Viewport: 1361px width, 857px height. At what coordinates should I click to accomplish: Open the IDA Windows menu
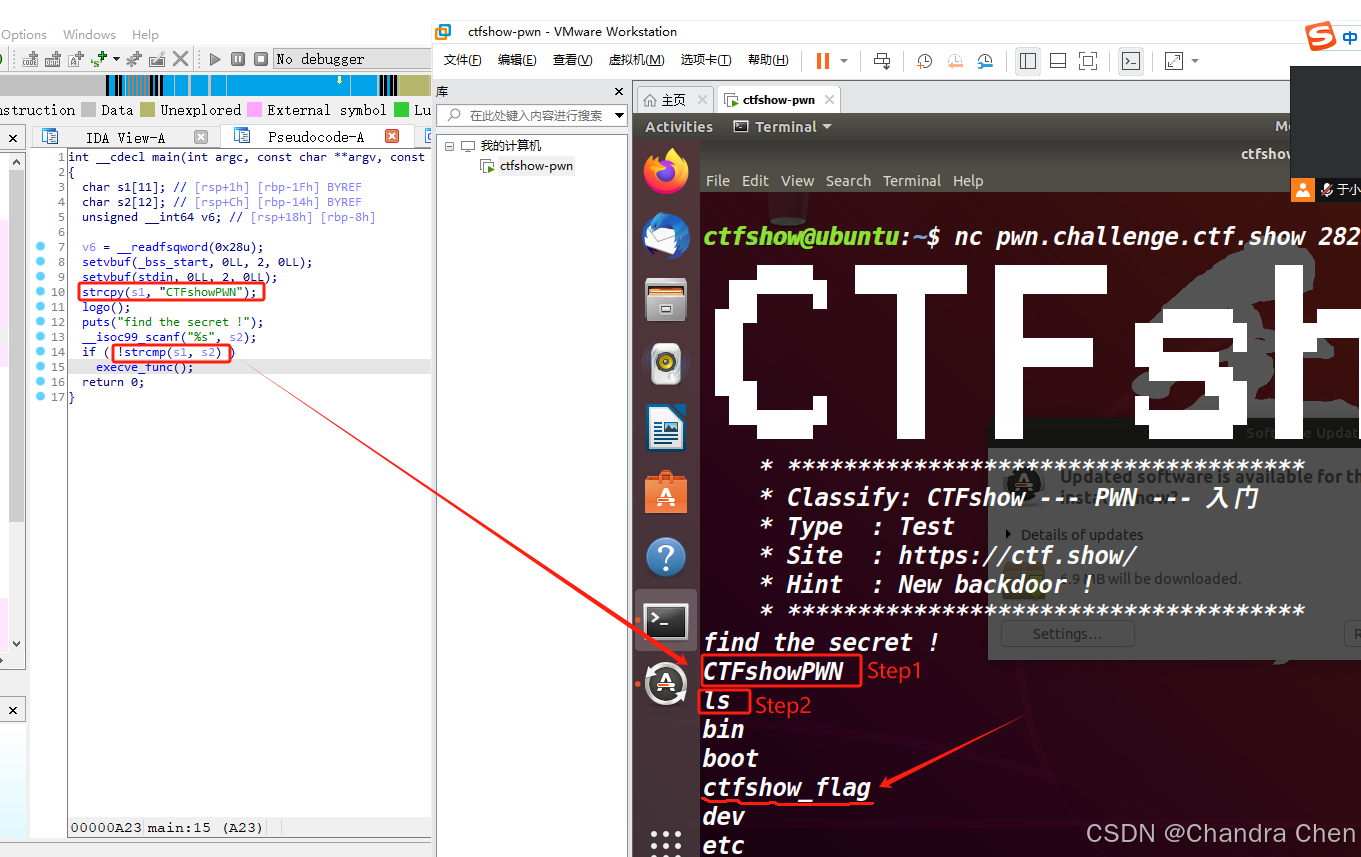[x=89, y=34]
